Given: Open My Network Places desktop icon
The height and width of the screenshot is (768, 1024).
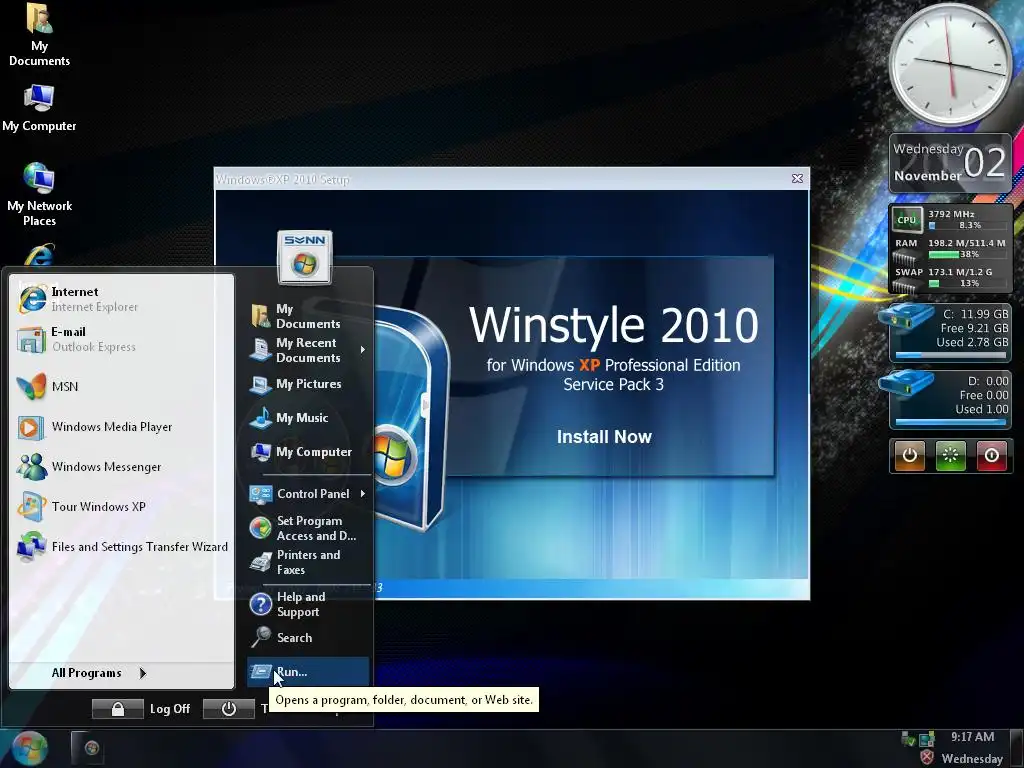Looking at the screenshot, I should (x=39, y=194).
